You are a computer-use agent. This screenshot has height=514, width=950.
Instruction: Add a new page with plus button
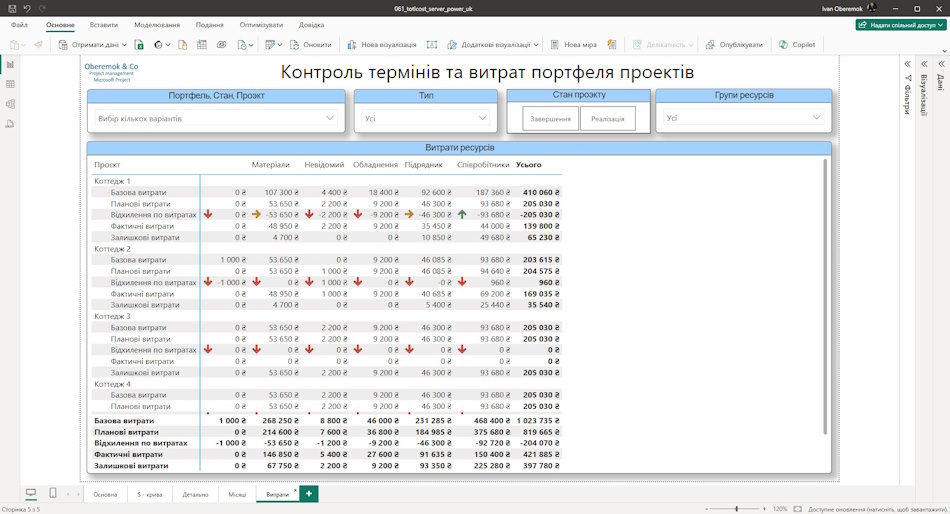(309, 493)
